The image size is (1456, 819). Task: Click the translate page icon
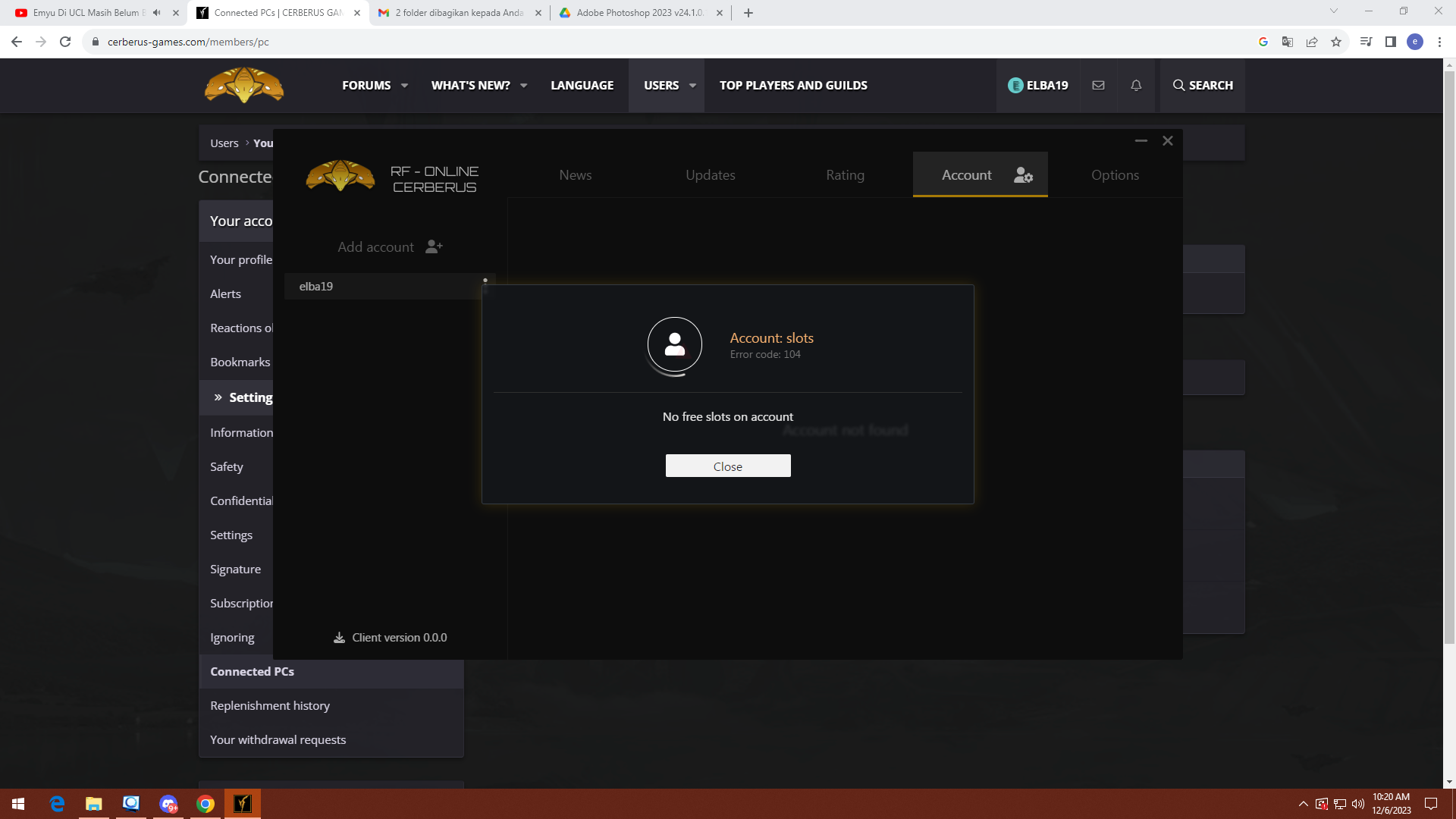tap(1288, 42)
